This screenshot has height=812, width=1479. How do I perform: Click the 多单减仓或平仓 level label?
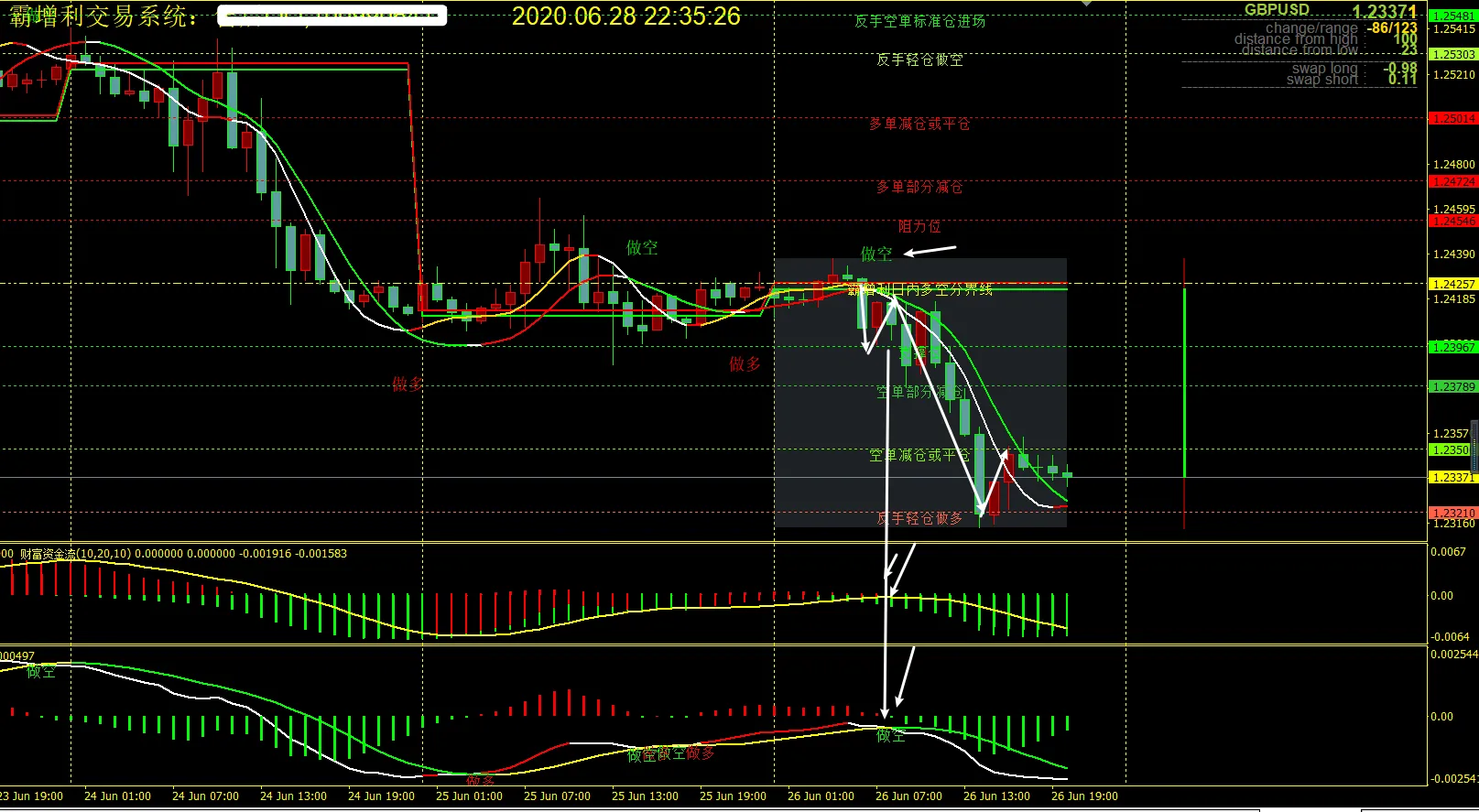coord(919,124)
